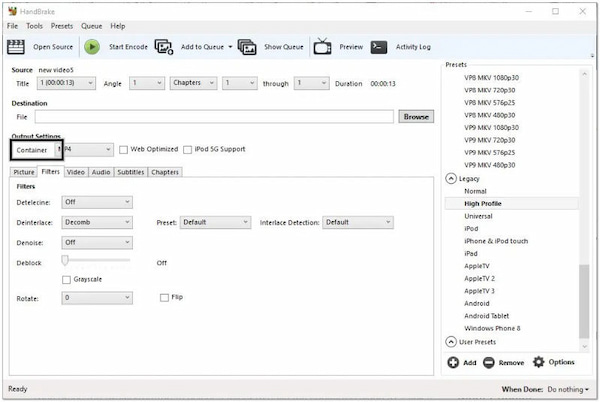Click the Open Source label
Image resolution: width=600 pixels, height=402 pixels.
(53, 47)
